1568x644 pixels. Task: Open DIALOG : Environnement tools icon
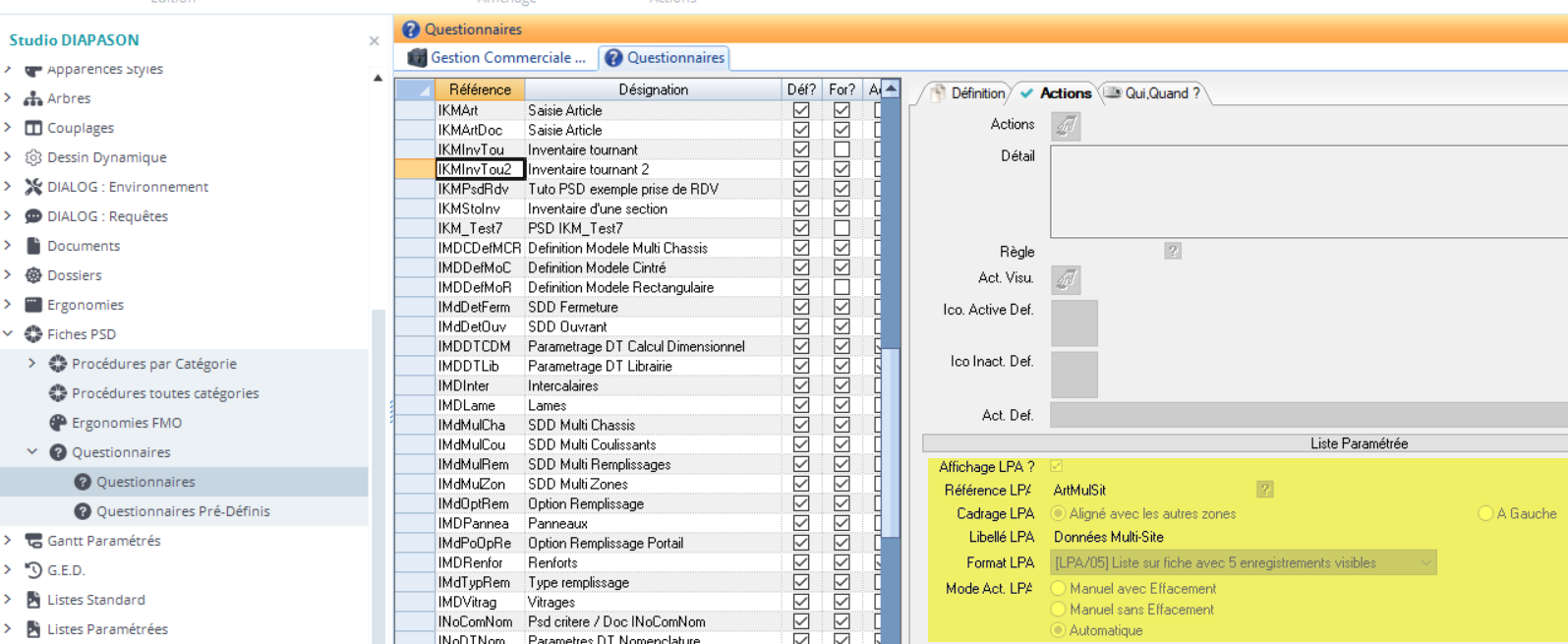(33, 187)
